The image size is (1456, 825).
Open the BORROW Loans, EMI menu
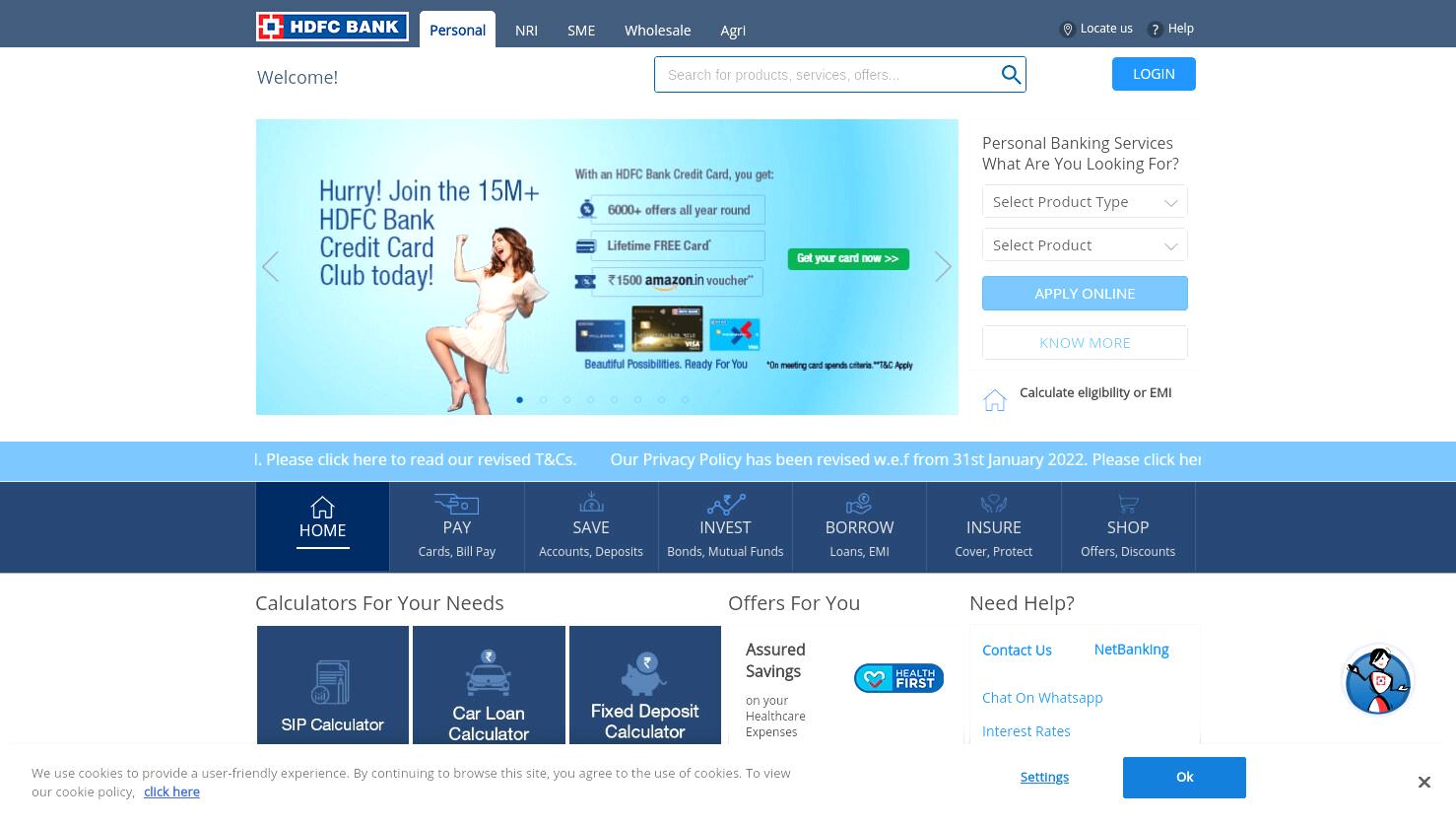859,526
